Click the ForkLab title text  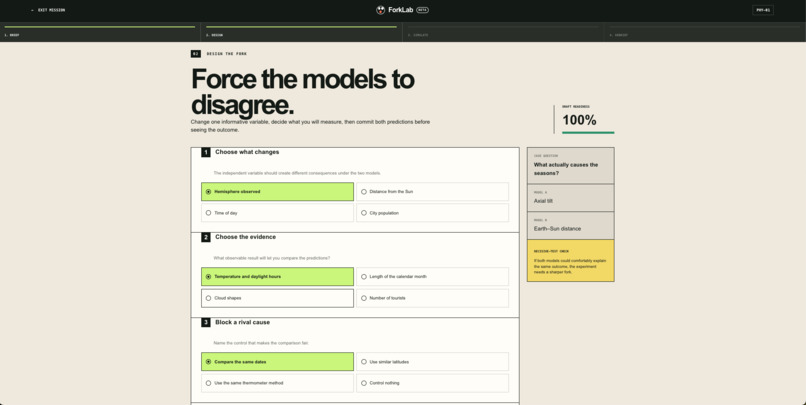[401, 10]
